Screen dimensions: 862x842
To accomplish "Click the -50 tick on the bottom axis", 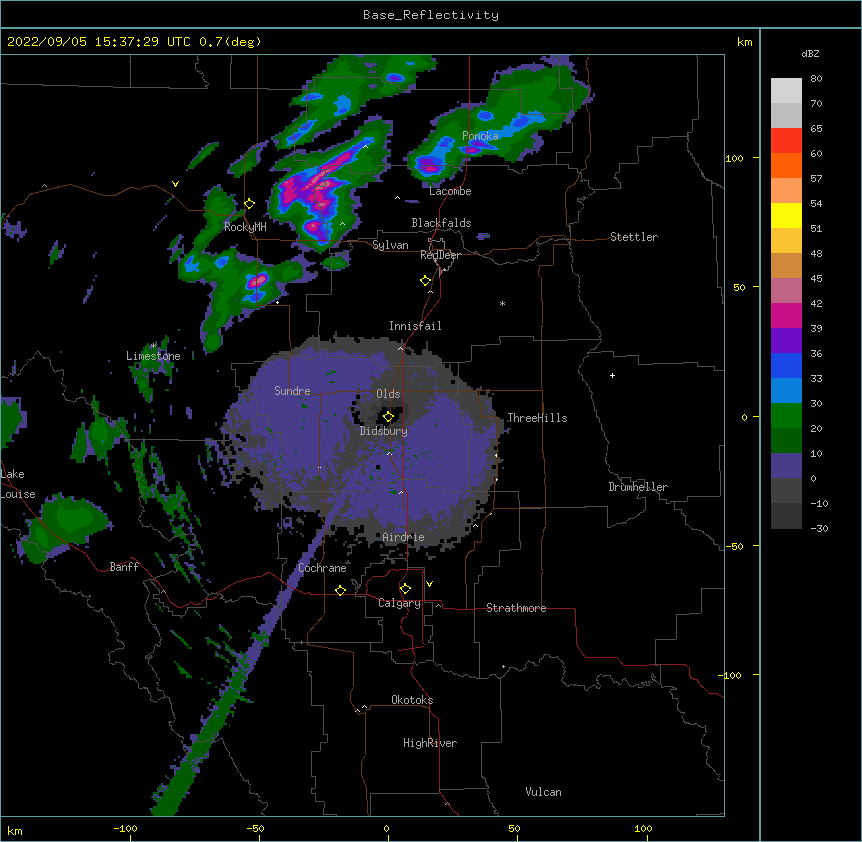I will pyautogui.click(x=255, y=828).
